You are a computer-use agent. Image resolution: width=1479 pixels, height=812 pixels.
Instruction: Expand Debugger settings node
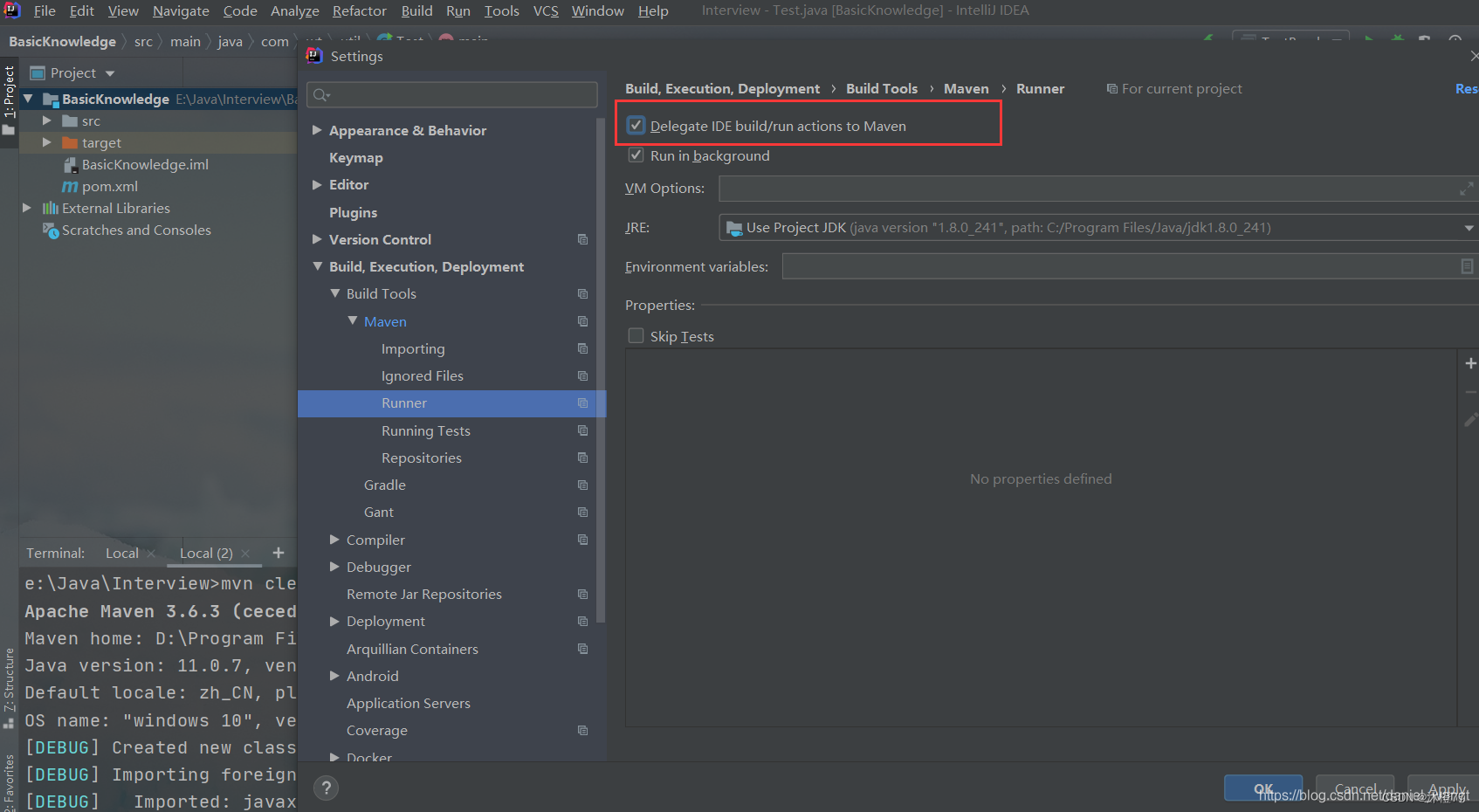334,567
